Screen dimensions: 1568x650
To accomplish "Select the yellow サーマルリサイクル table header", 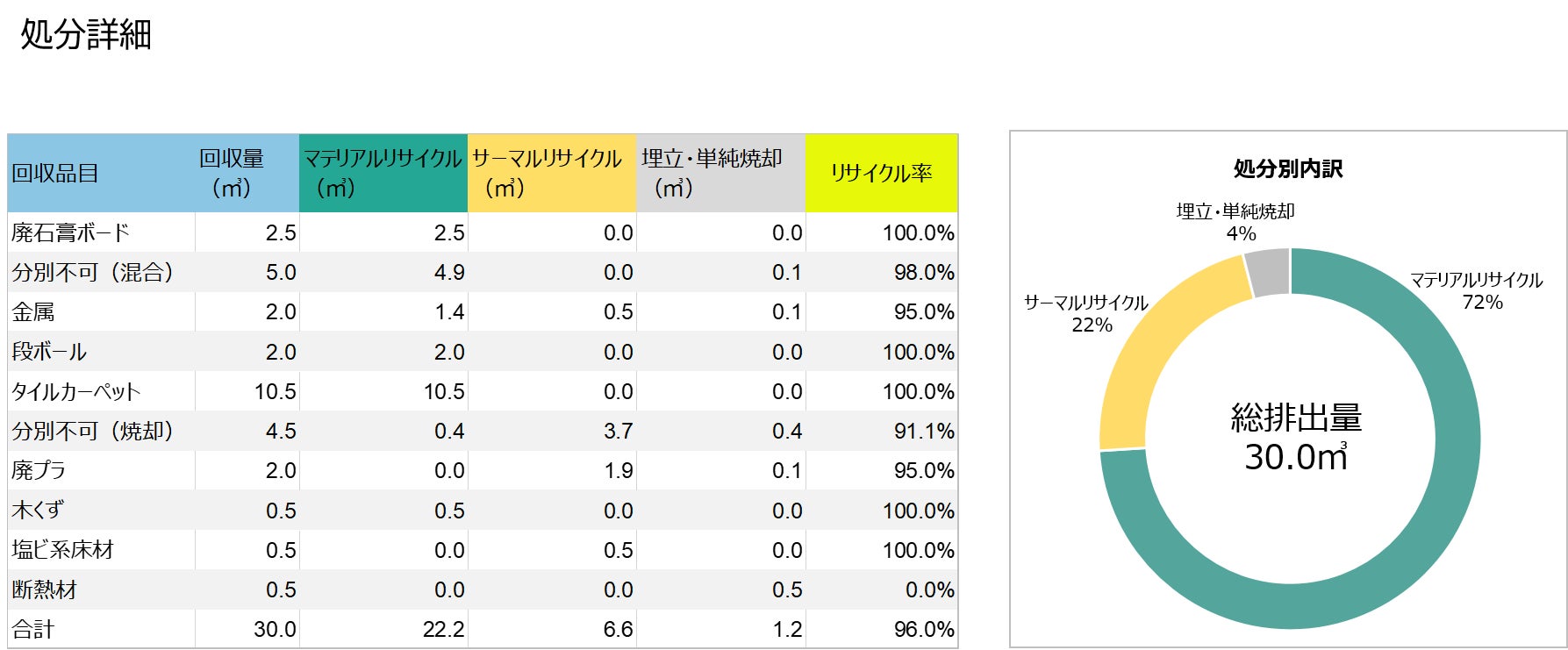I will (x=548, y=173).
